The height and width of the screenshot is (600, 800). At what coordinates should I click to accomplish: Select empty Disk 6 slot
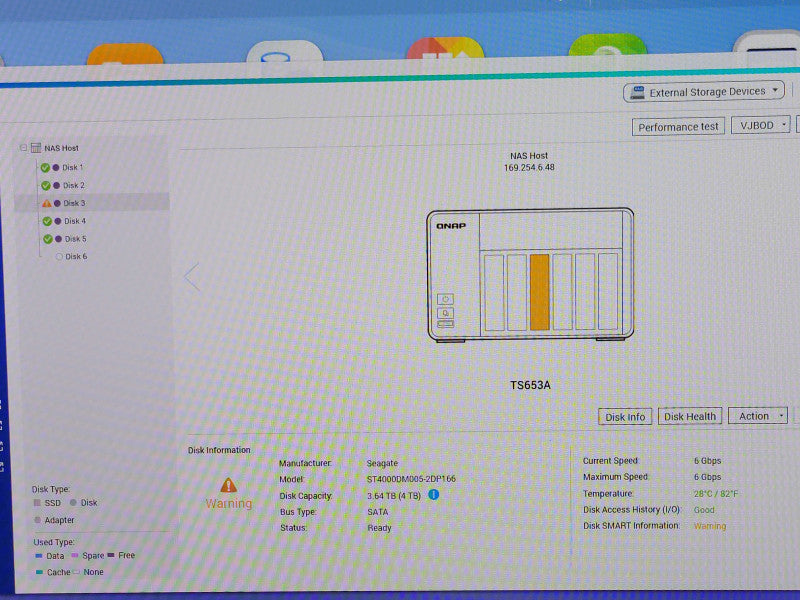click(x=76, y=257)
